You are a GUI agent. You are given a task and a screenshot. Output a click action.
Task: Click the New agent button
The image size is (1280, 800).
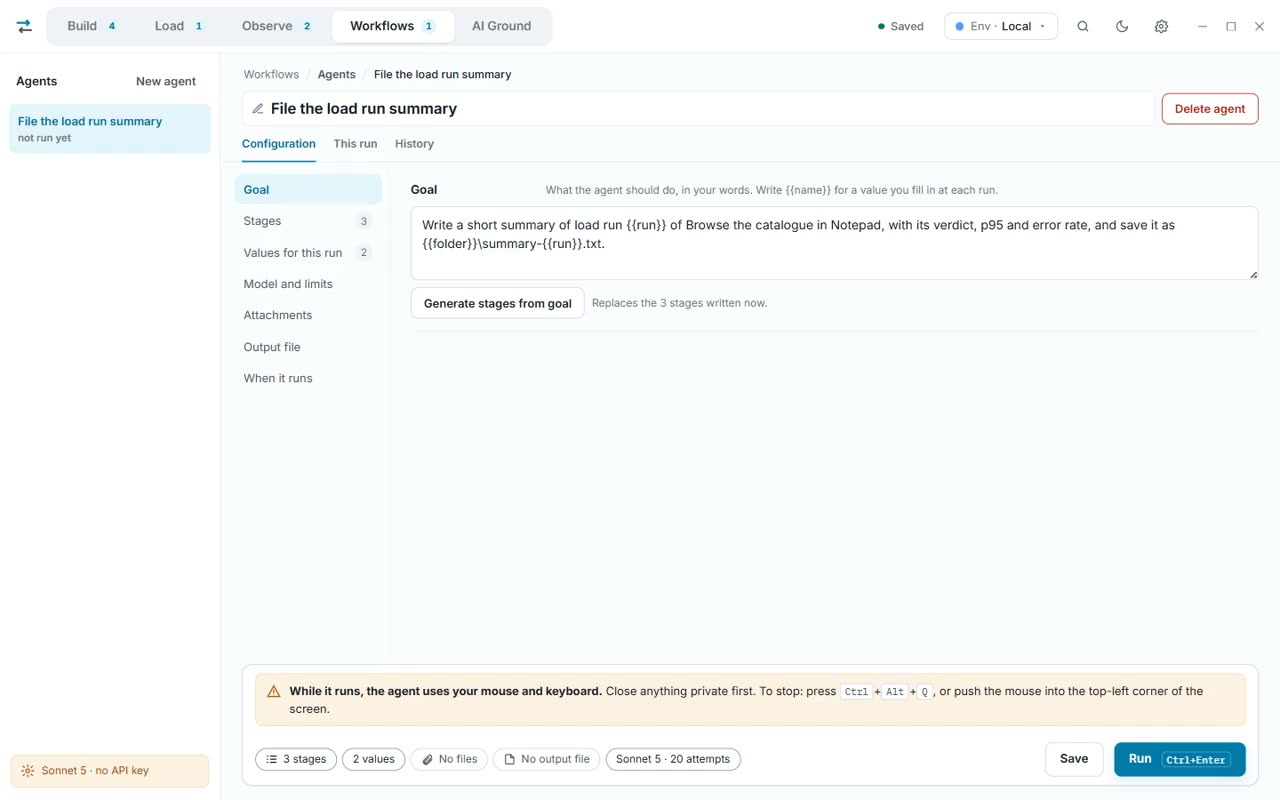point(166,81)
